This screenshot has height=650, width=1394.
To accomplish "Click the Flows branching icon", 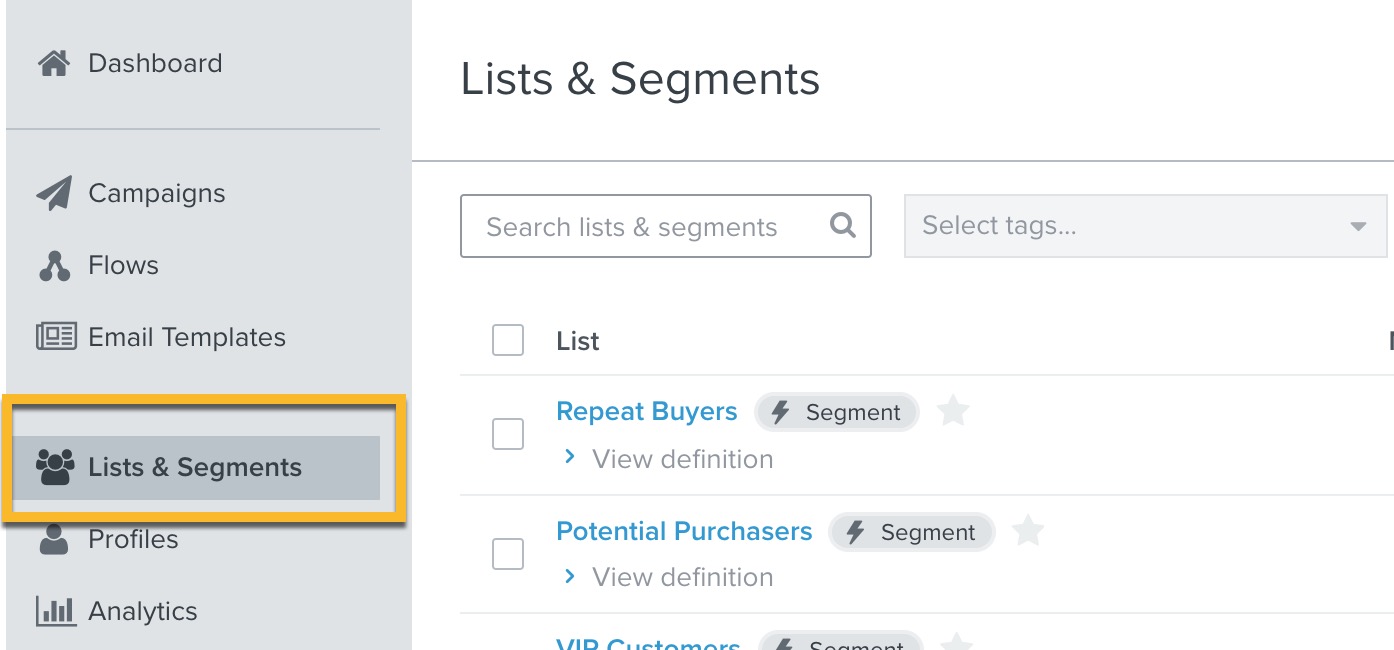I will click(x=54, y=266).
